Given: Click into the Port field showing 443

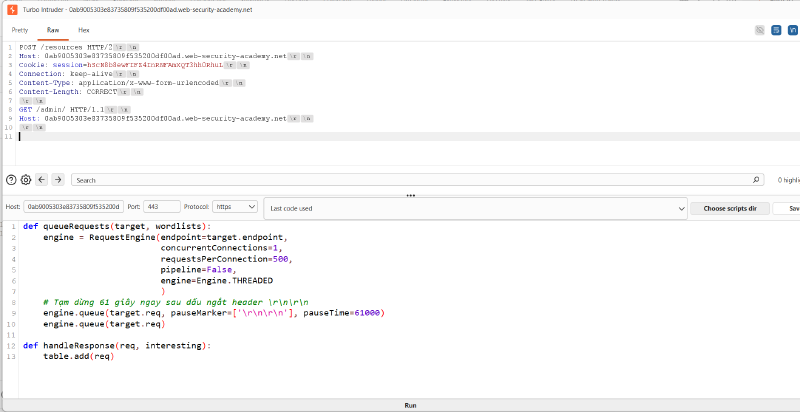Looking at the screenshot, I should (162, 207).
